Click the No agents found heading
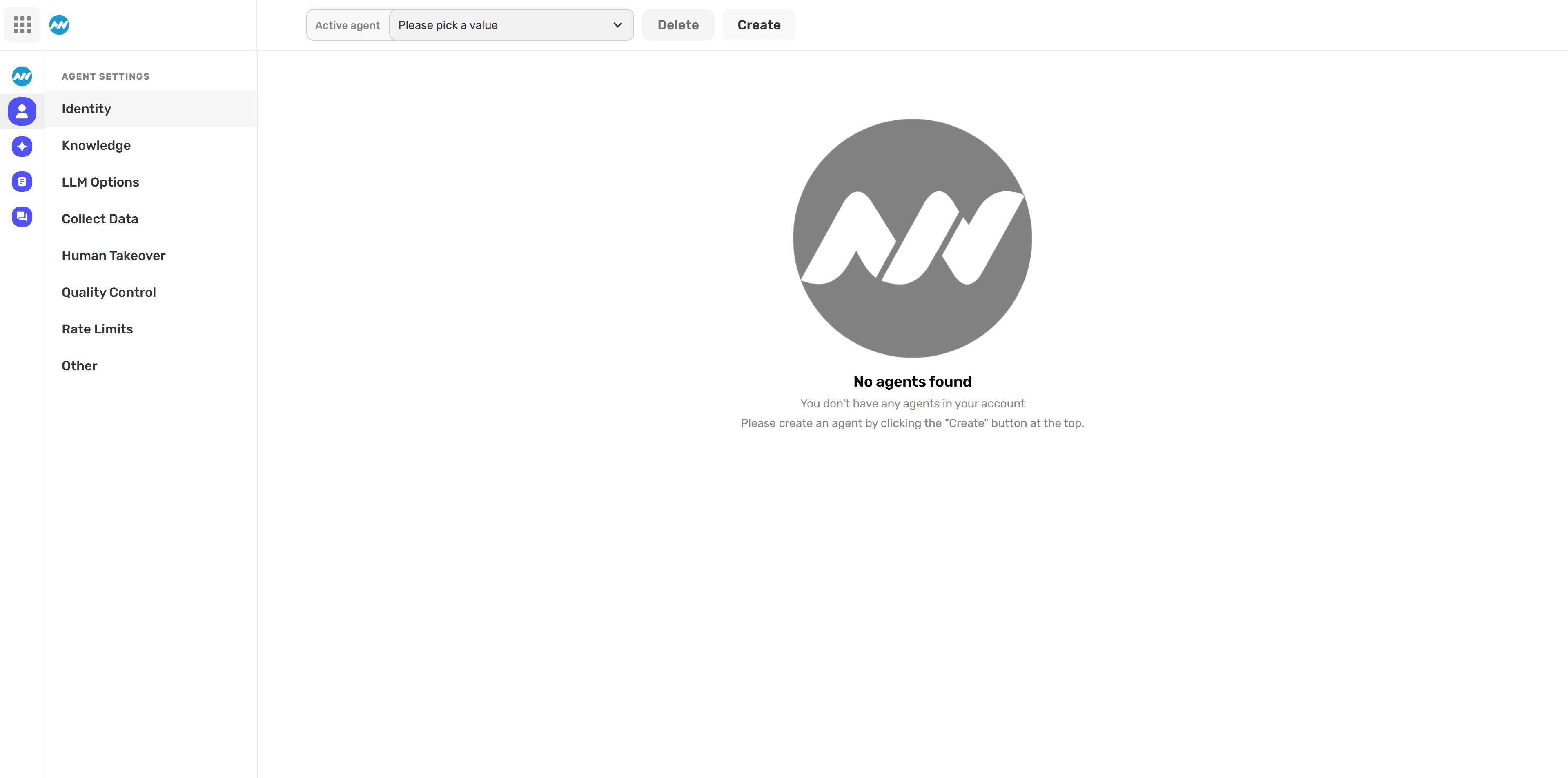The image size is (1568, 778). pos(912,382)
